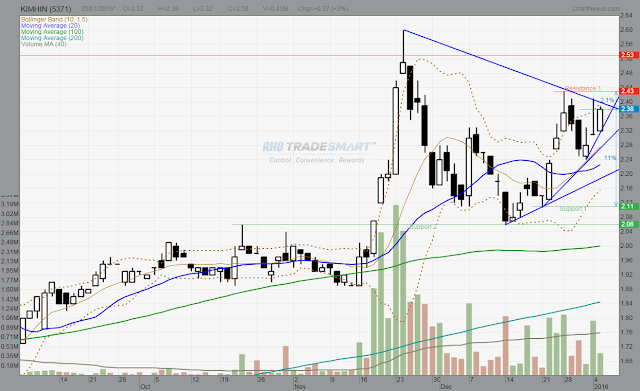The width and height of the screenshot is (640, 391).
Task: Click the 1.68 price axis value
Action: tap(627, 361)
